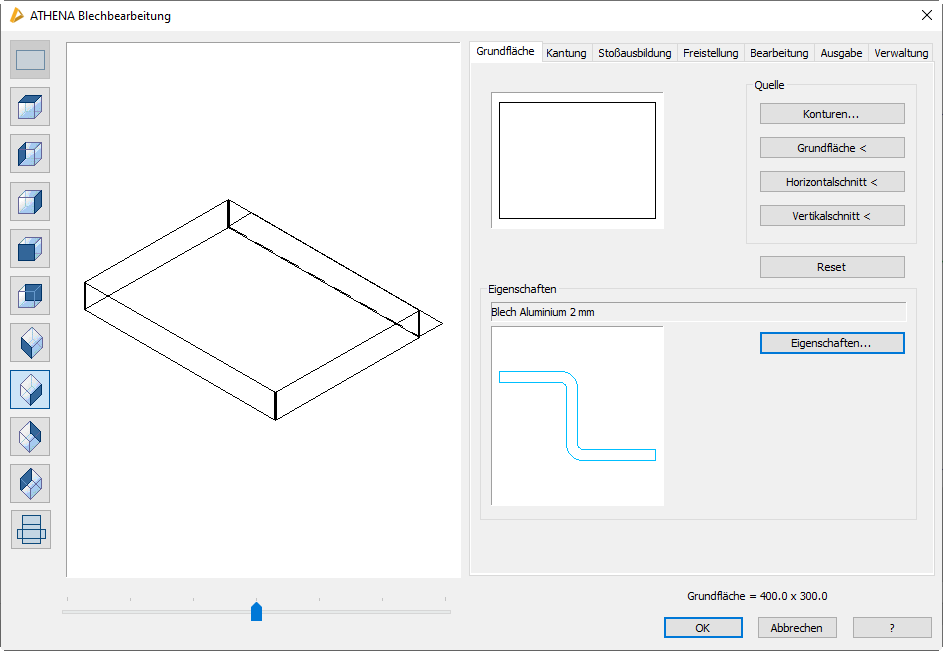Click the sheet profile cross-section preview
Screen dimensions: 943x651
tap(577, 415)
